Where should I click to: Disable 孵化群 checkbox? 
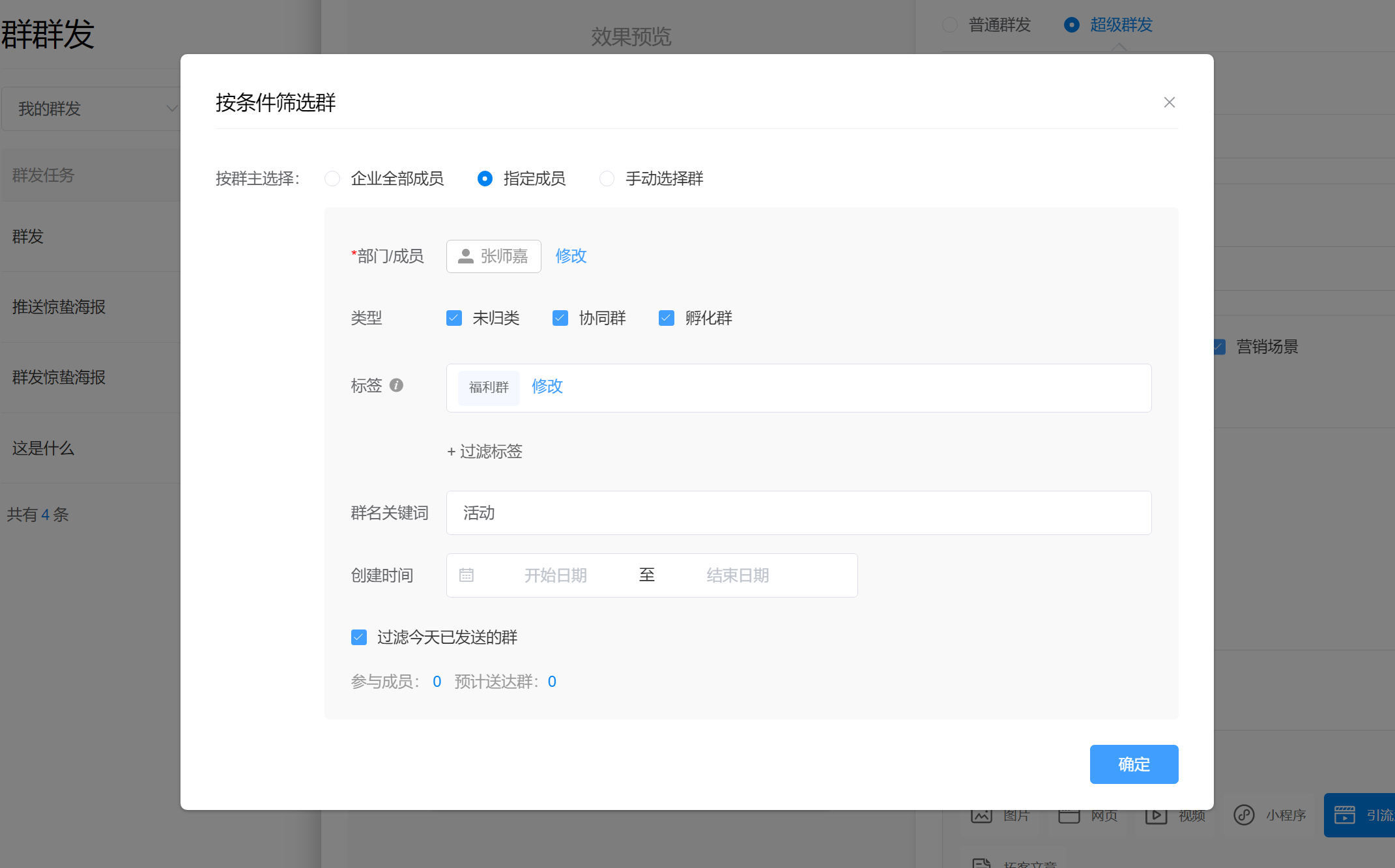(x=665, y=318)
